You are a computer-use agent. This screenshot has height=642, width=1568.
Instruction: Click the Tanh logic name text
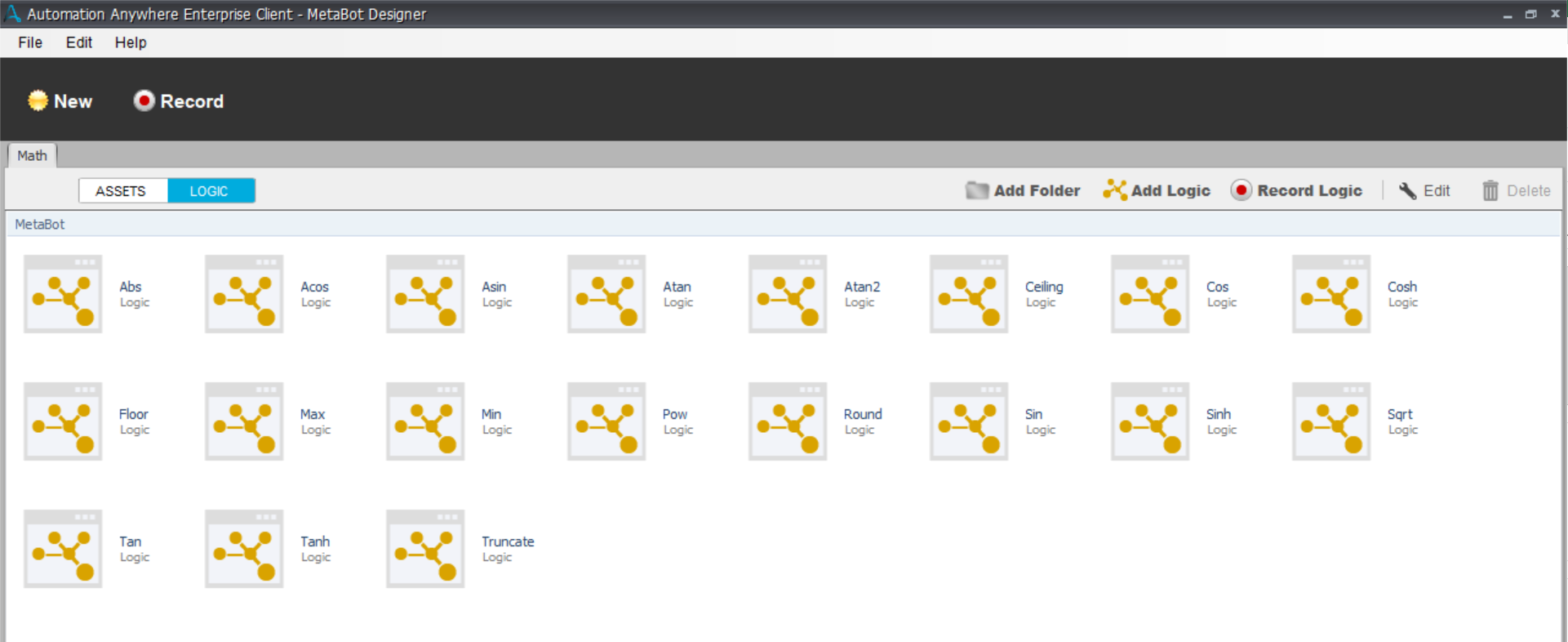point(315,542)
